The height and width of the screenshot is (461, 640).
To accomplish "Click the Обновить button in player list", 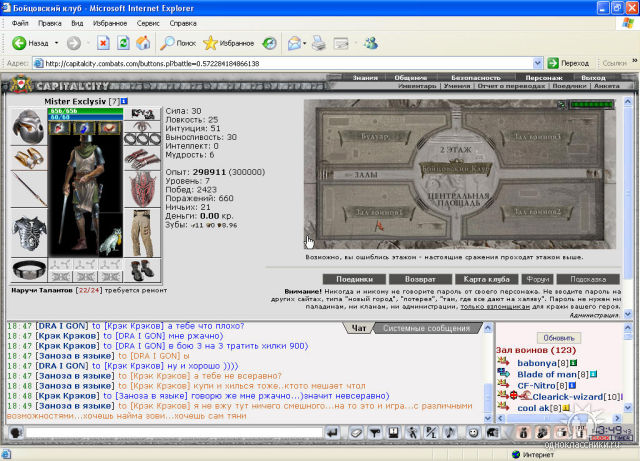I will [559, 338].
